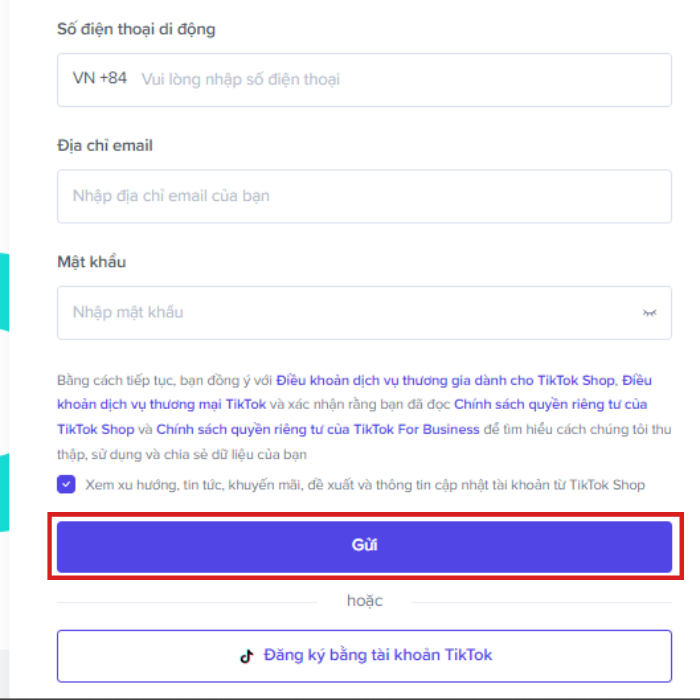Screen dimensions: 700x700
Task: Click the Xem xu hướng checkbox label text
Action: [x=365, y=485]
